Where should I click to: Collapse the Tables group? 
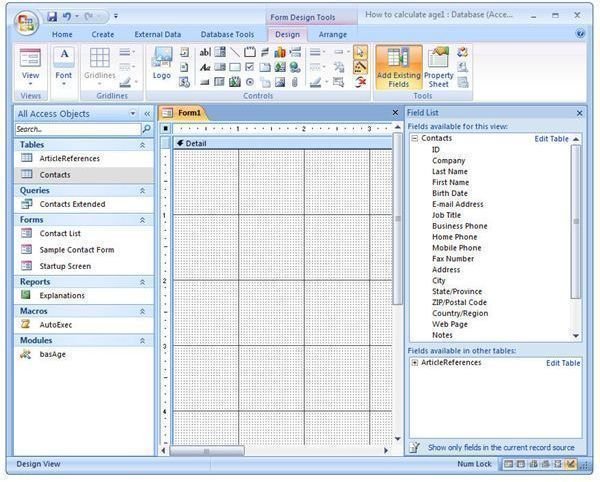point(142,145)
